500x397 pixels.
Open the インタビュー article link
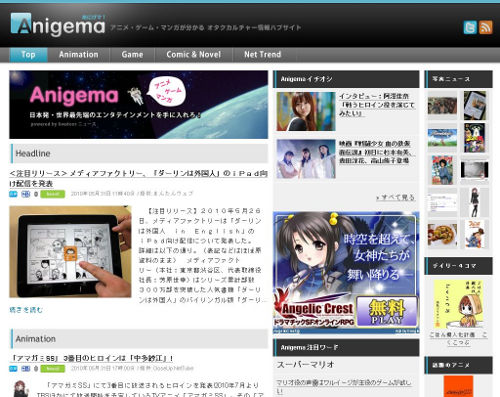point(377,105)
